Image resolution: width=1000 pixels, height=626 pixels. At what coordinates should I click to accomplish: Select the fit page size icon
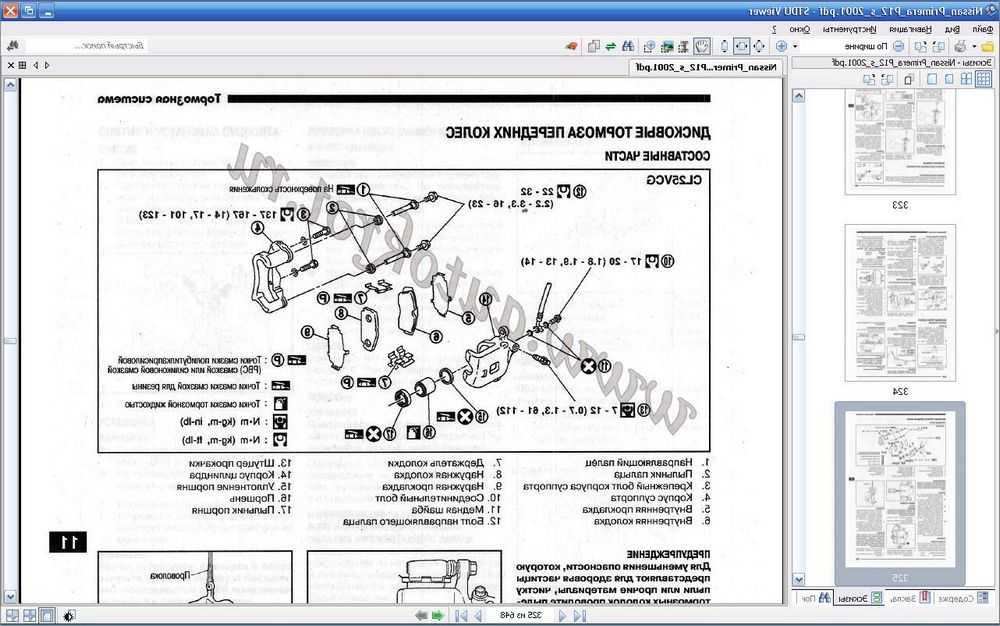coord(759,46)
